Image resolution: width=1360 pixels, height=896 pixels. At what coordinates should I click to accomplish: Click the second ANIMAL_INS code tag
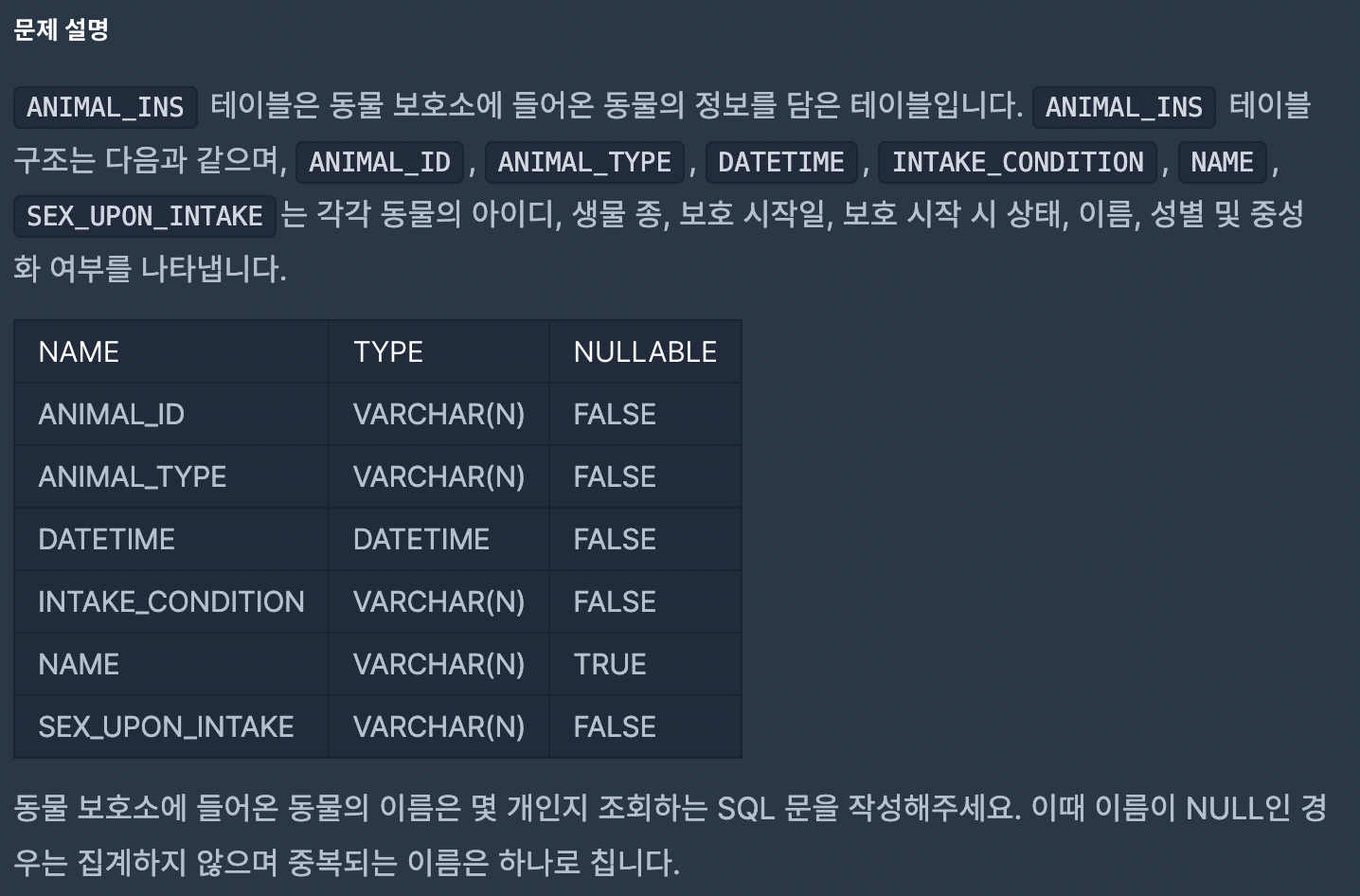1124,107
